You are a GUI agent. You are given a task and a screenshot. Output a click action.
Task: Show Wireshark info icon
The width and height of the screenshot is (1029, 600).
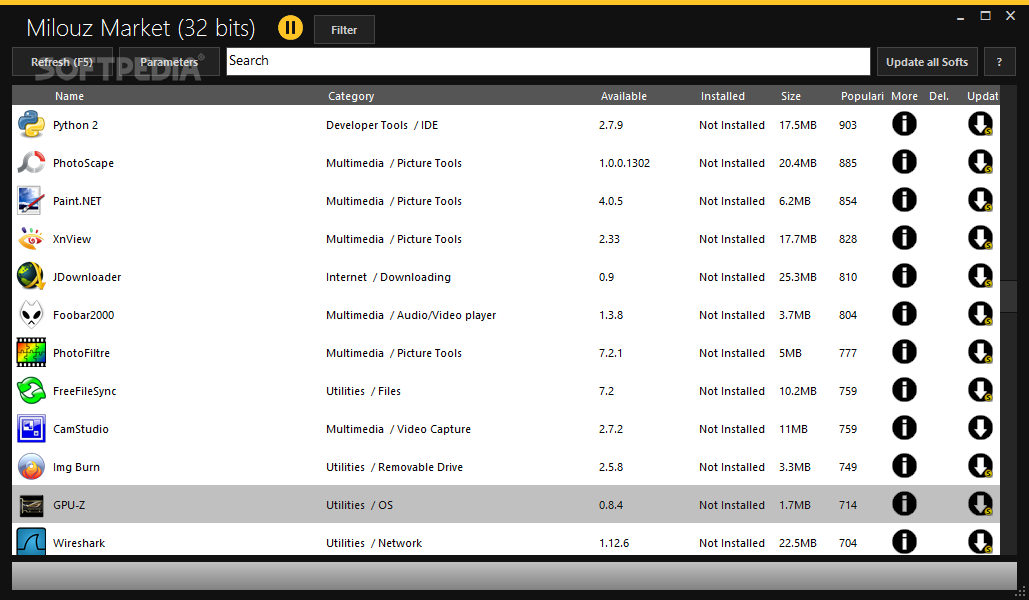pos(904,542)
